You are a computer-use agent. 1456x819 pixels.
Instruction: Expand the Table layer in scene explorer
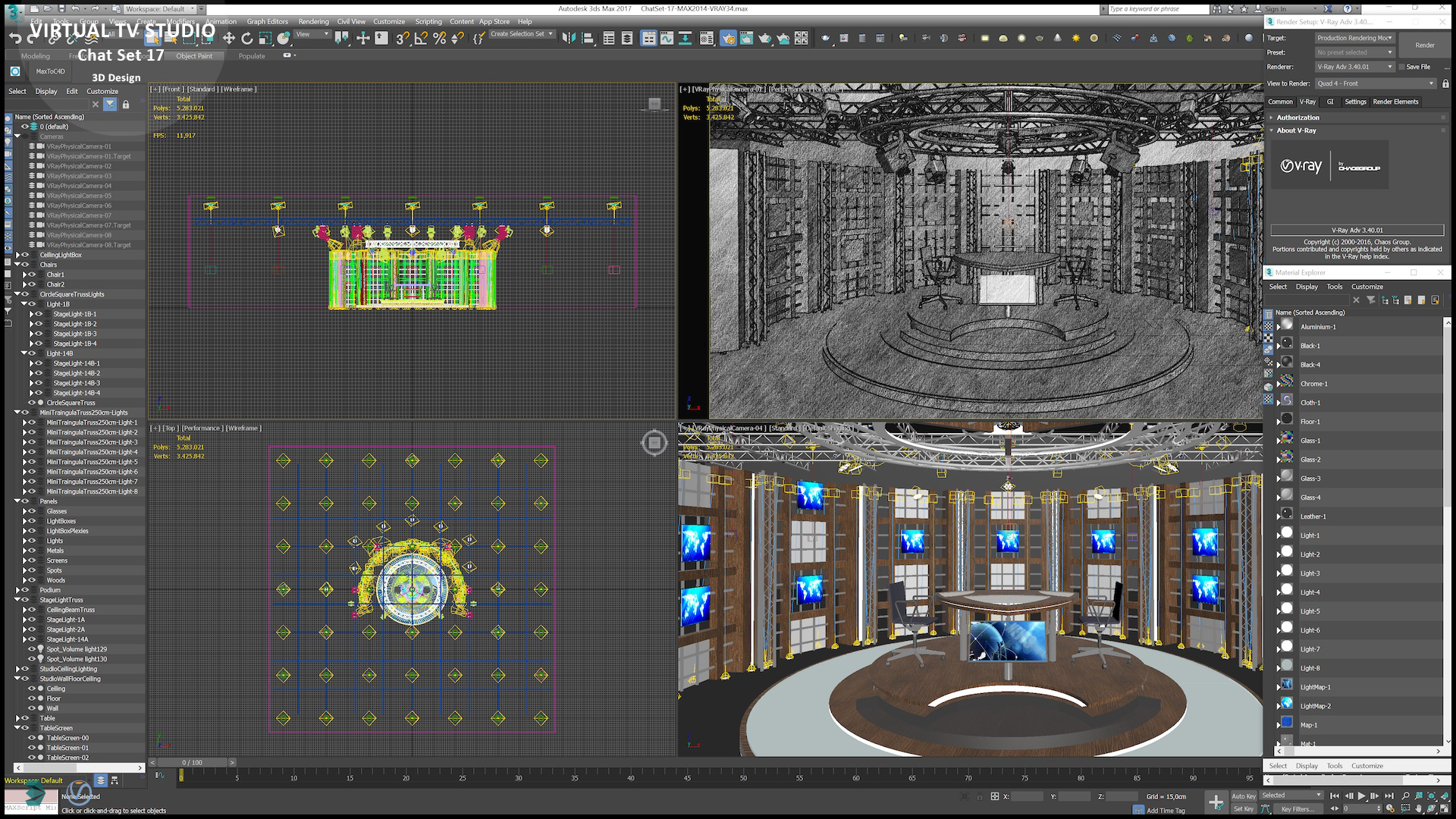pos(17,718)
